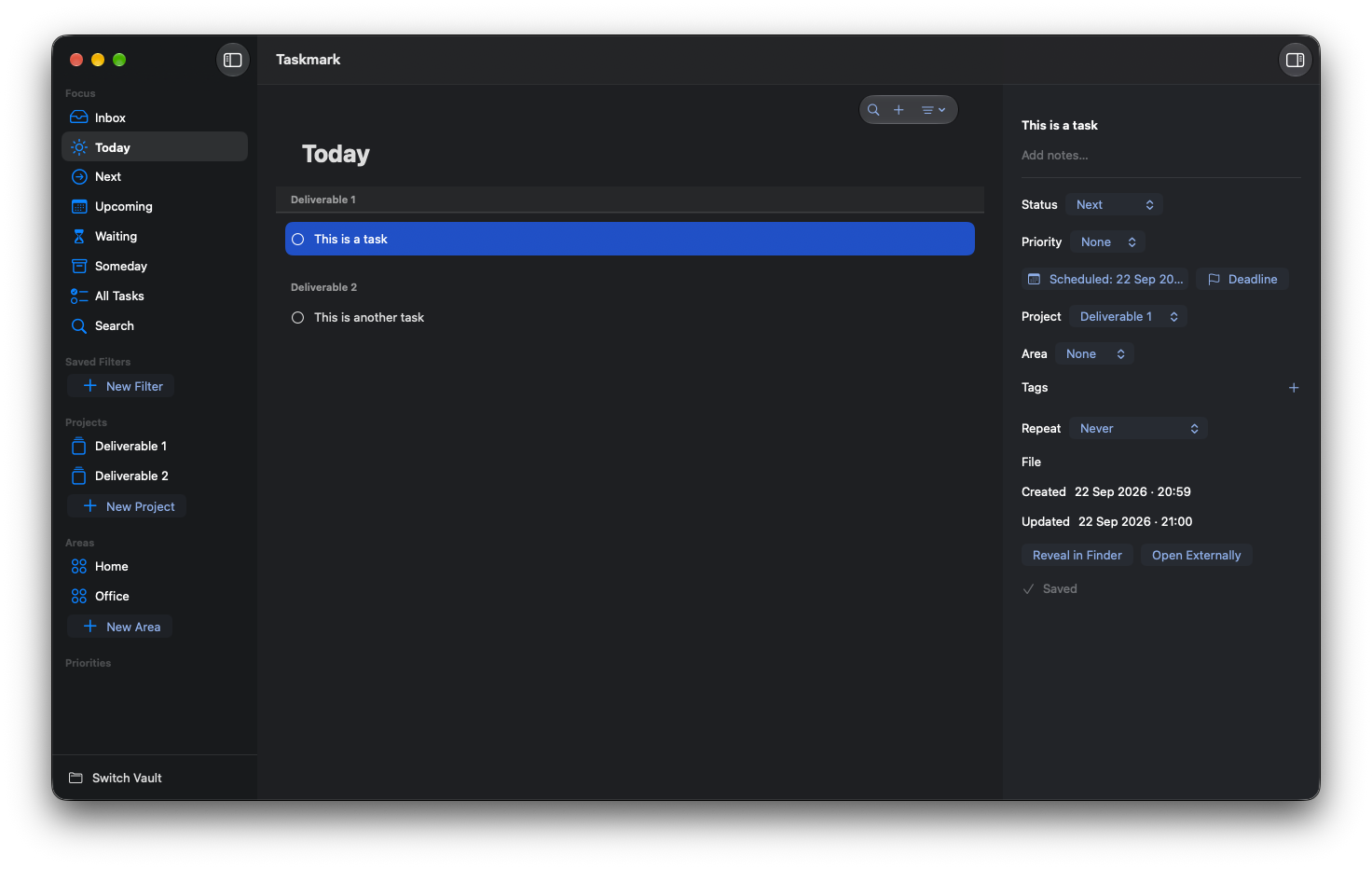
Task: Add a new task with plus icon
Action: pyautogui.click(x=899, y=110)
